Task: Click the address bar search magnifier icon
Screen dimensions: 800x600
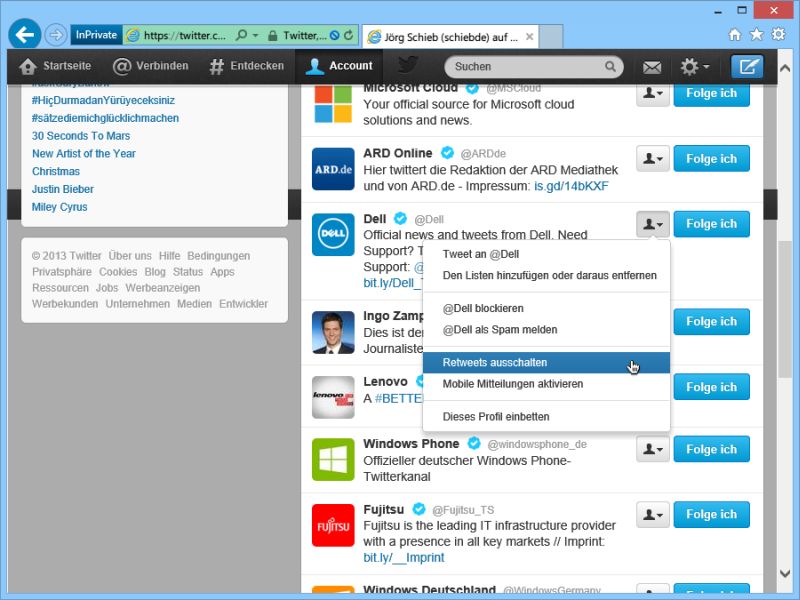Action: (241, 35)
